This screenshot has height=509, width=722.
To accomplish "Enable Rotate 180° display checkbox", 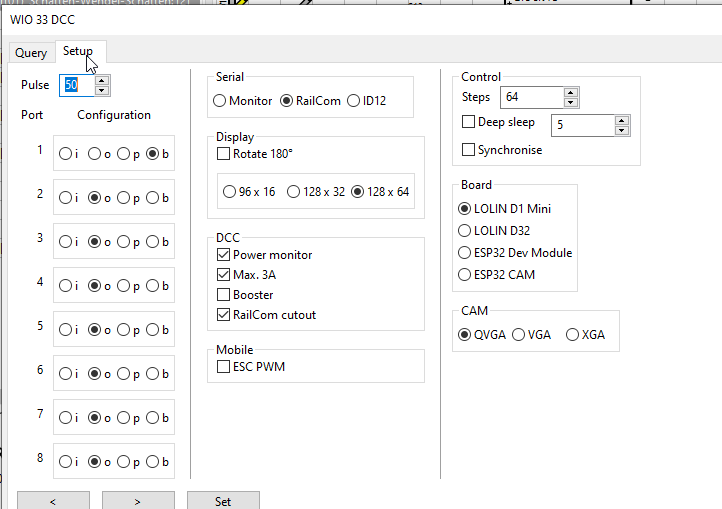I will pos(223,154).
